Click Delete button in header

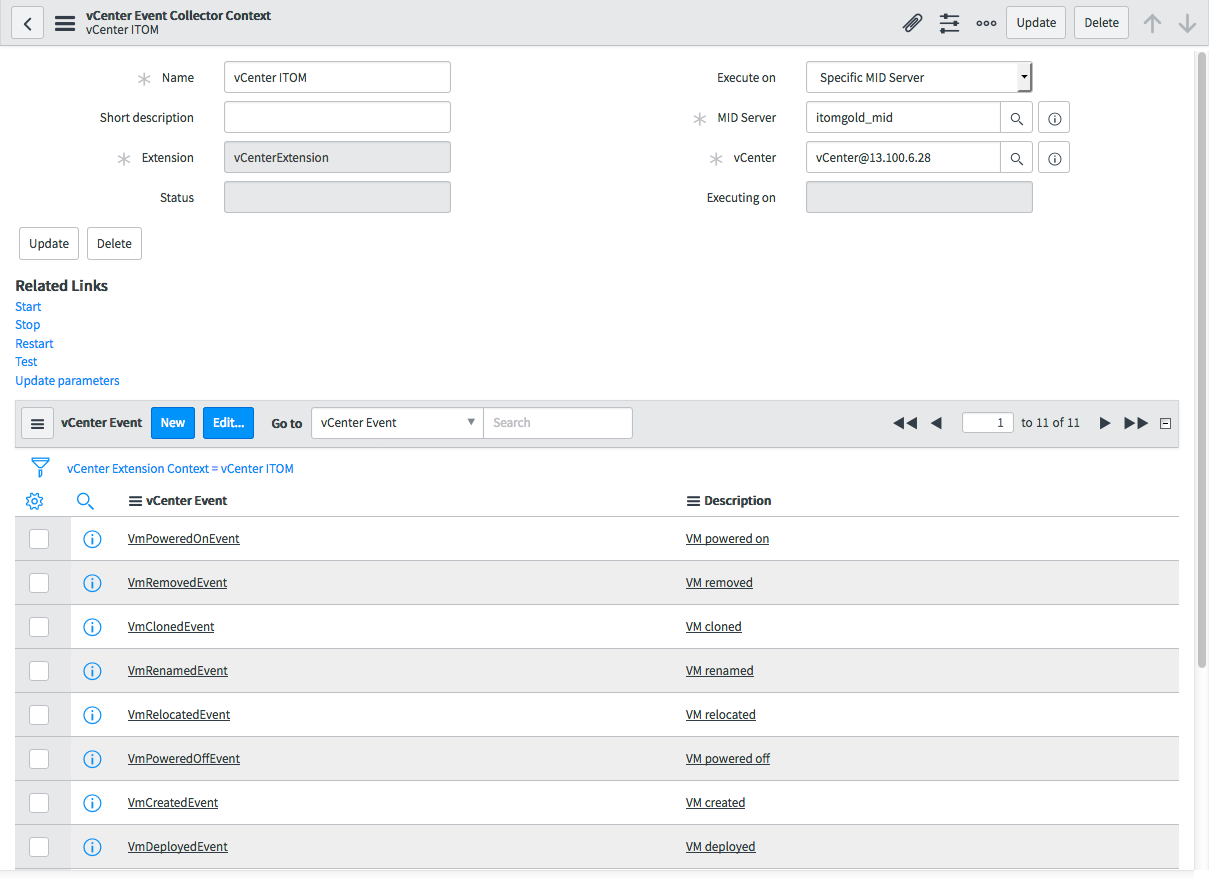point(1101,23)
